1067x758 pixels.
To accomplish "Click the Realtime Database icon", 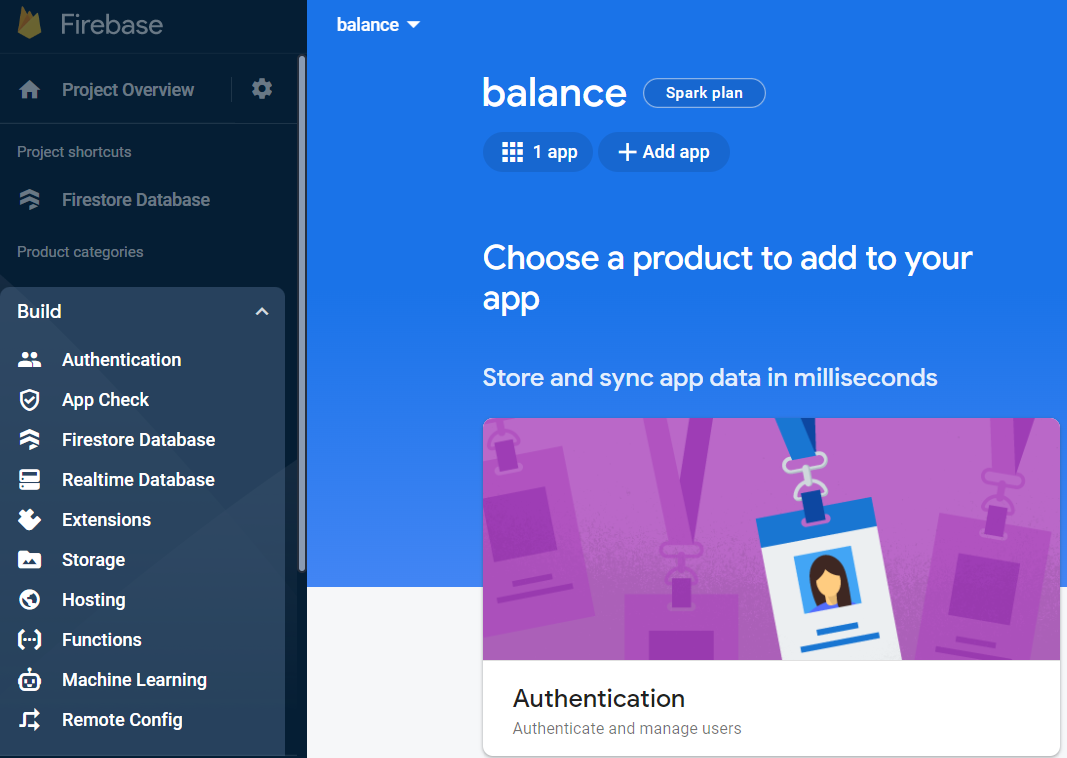I will (x=29, y=480).
